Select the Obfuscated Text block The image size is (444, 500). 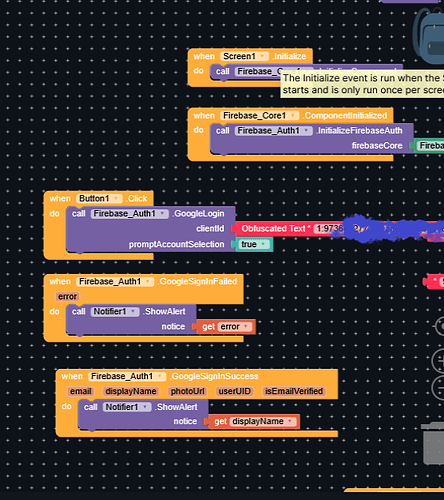tap(273, 229)
